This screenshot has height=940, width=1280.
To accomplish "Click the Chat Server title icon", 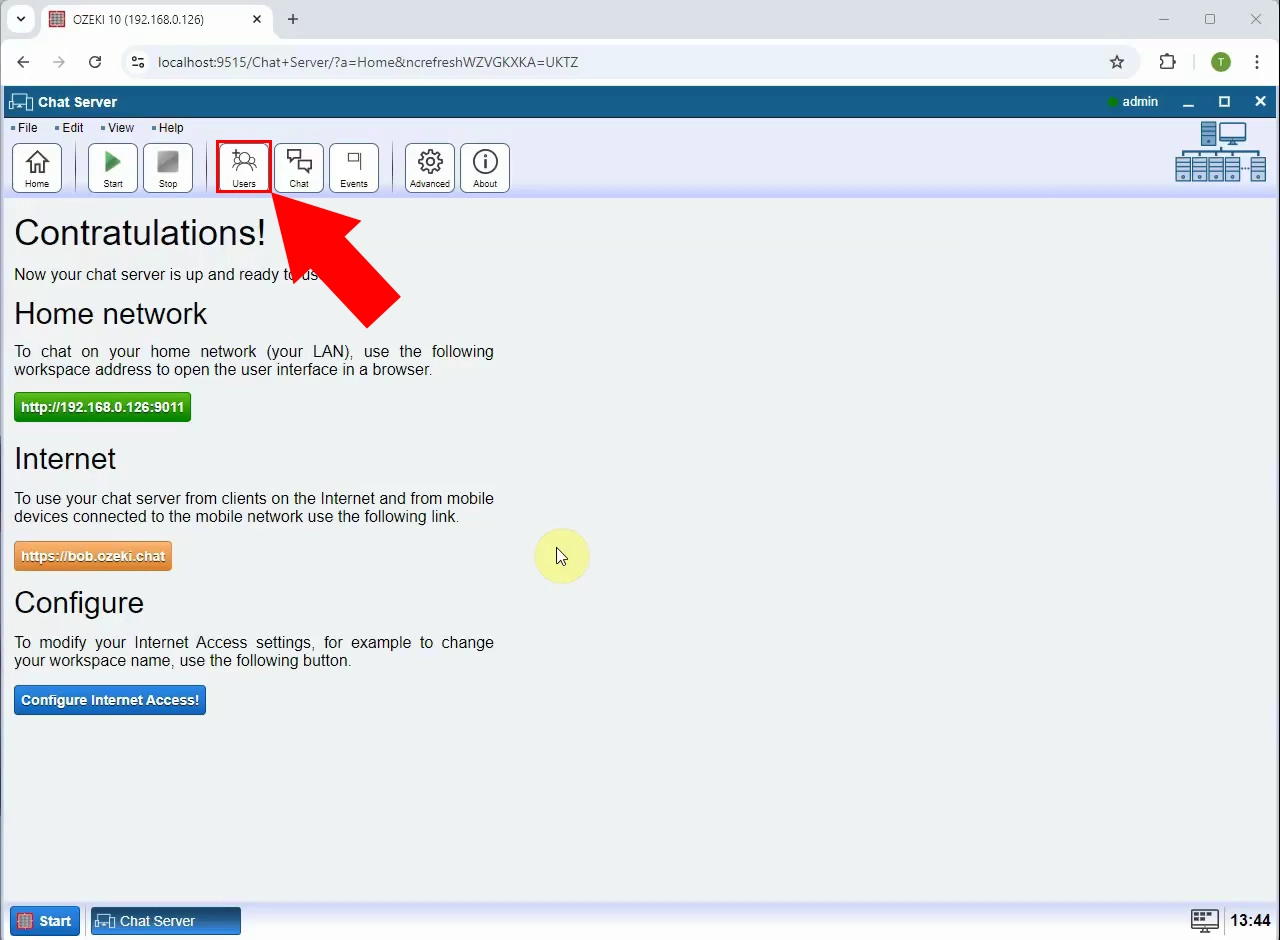I will [21, 102].
